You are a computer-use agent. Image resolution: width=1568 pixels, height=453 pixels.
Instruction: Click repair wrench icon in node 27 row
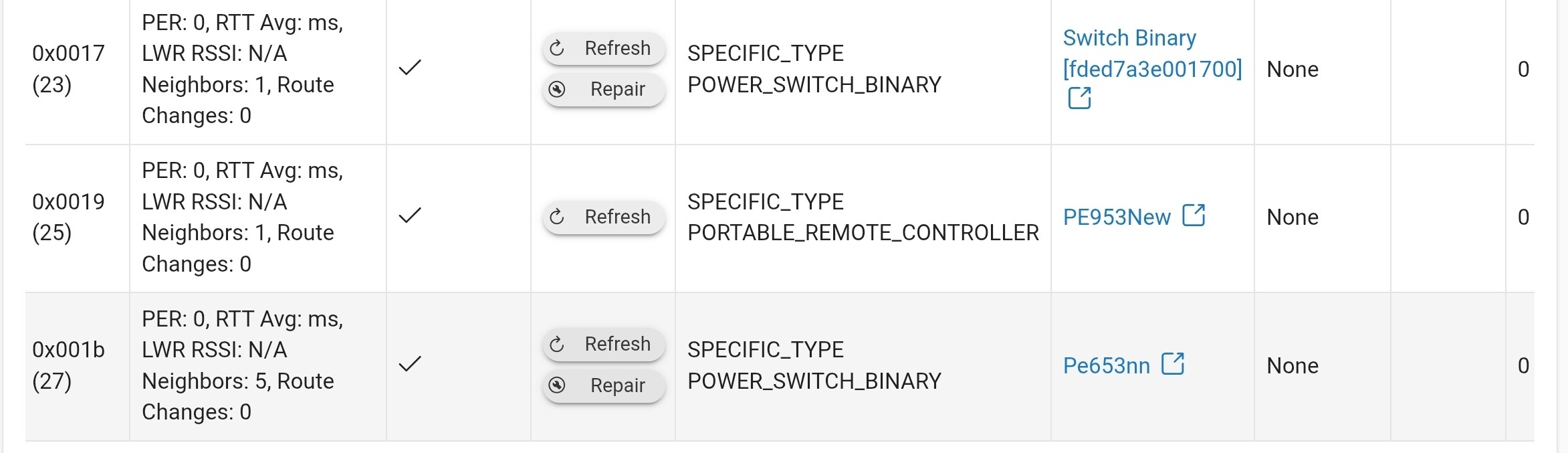(557, 385)
